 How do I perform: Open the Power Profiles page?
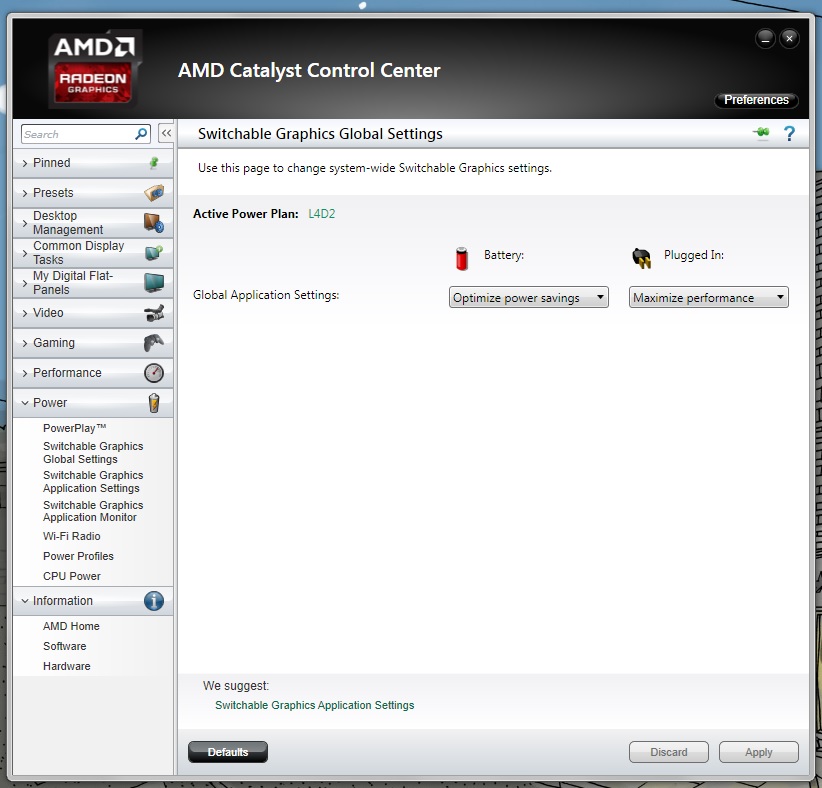[78, 556]
